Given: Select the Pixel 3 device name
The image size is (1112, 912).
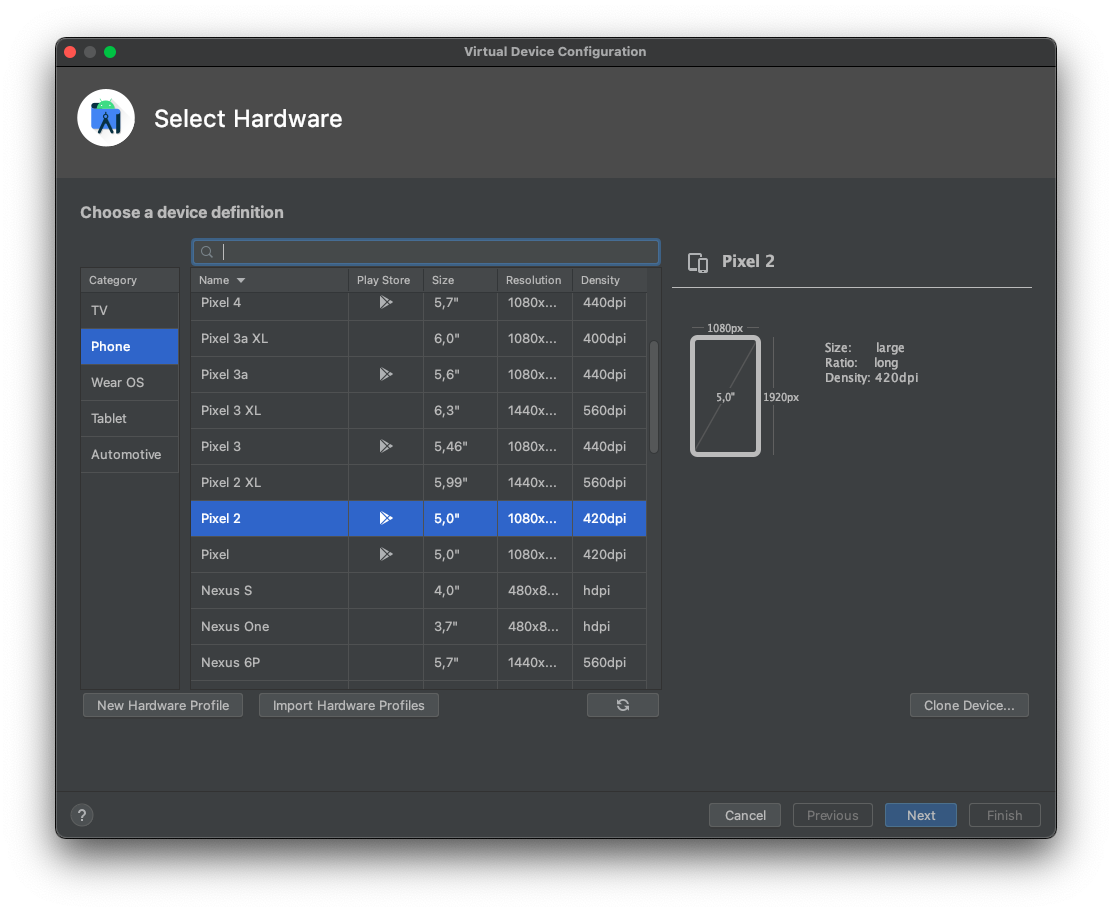Looking at the screenshot, I should click(221, 447).
